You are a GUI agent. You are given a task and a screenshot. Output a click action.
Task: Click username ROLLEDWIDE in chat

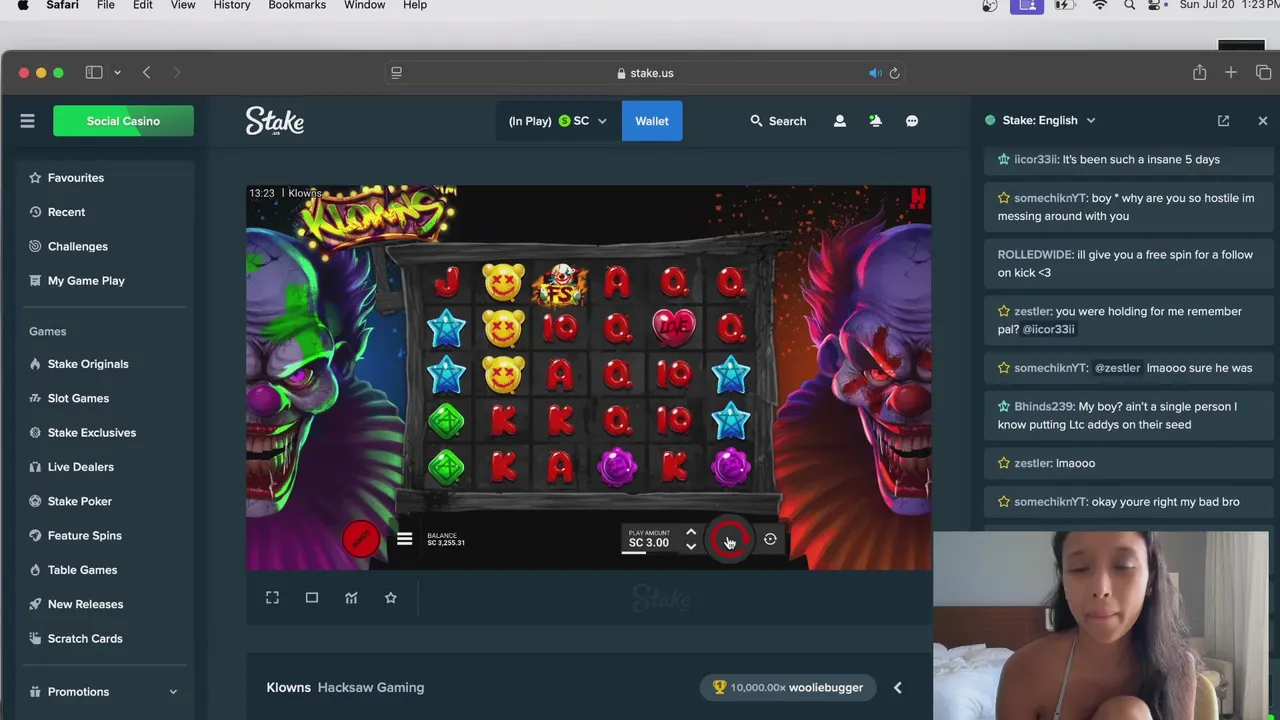[x=1035, y=255]
